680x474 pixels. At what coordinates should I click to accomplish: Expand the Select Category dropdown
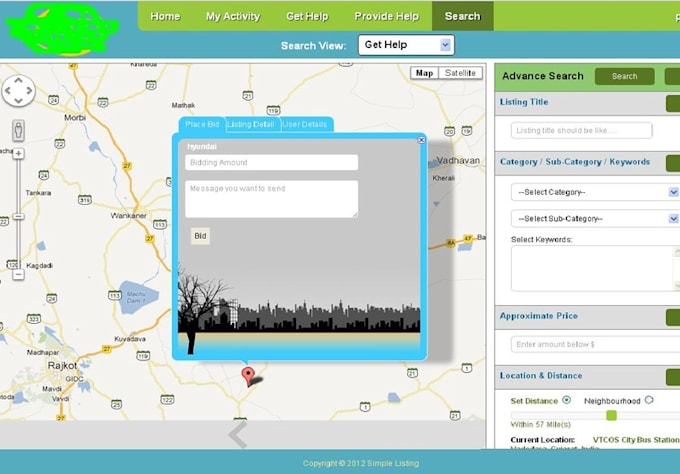point(594,192)
